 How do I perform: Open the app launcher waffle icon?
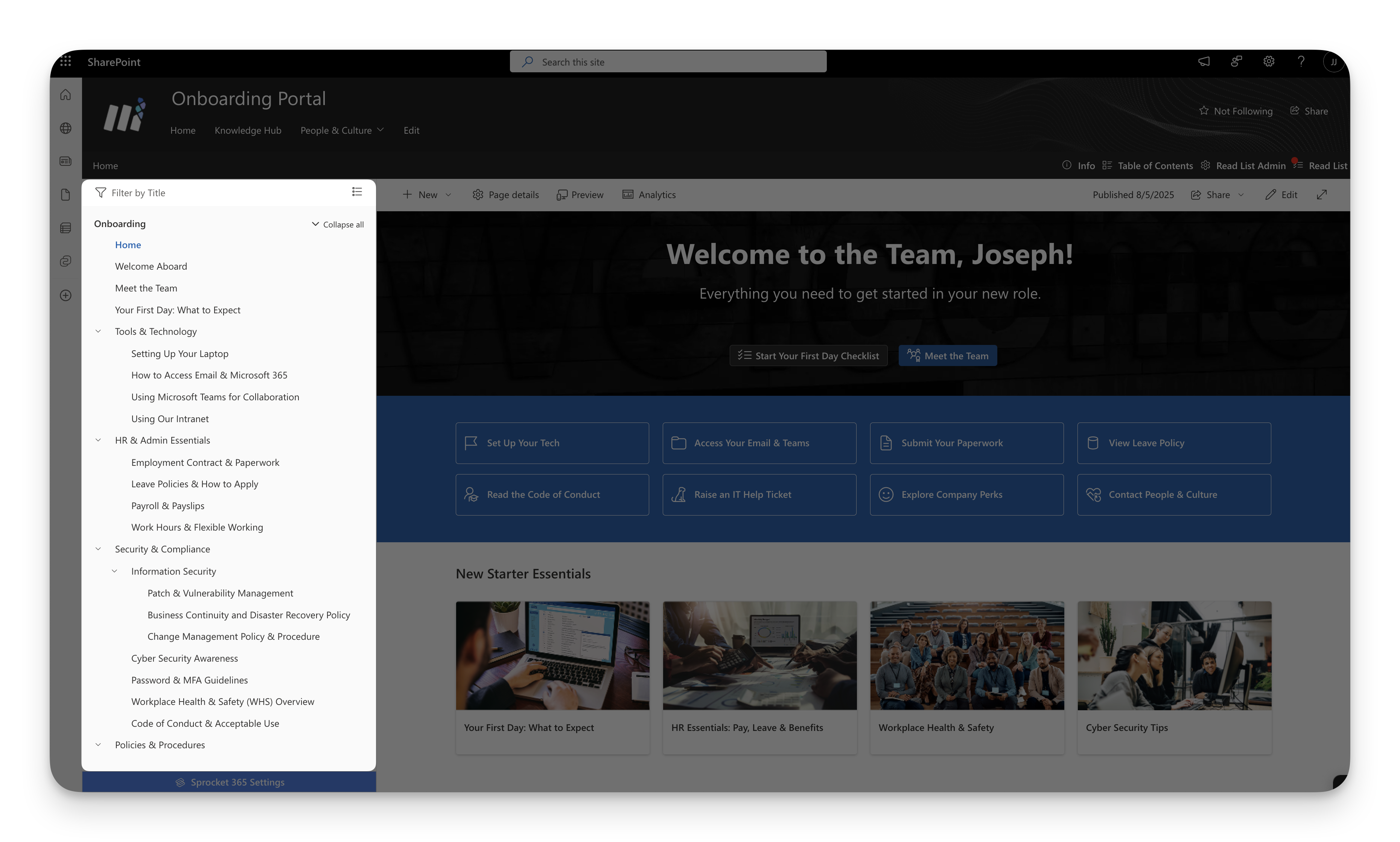point(66,61)
